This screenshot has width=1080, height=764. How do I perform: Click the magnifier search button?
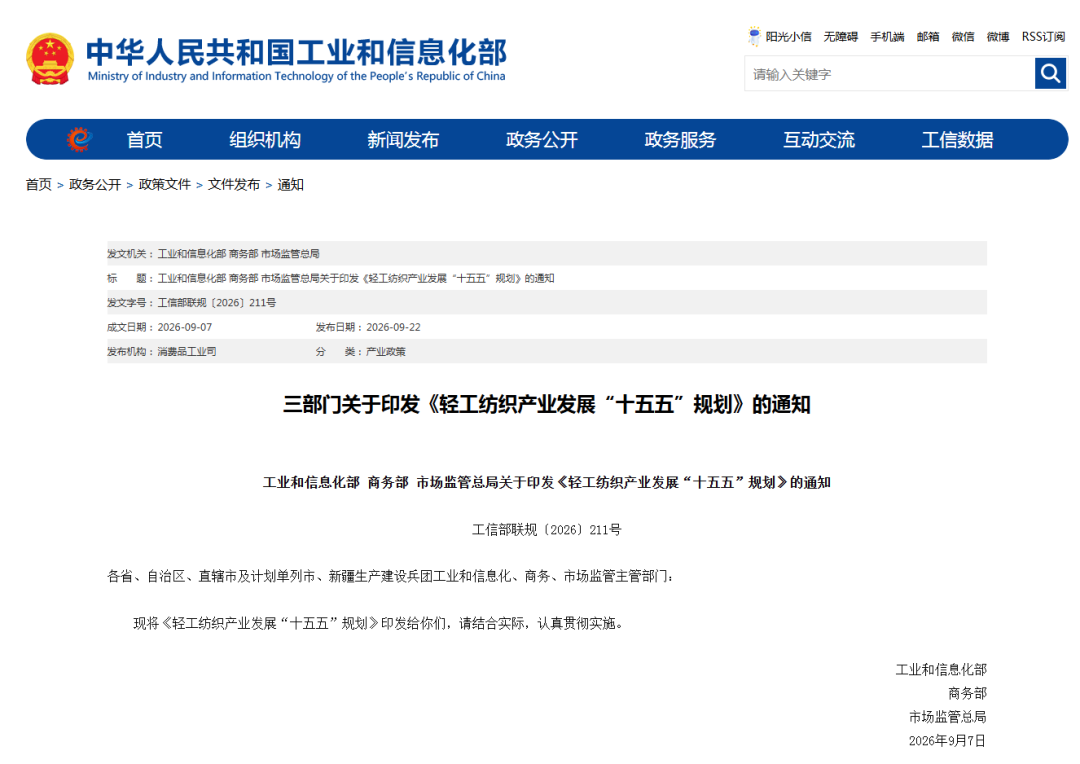coord(1050,73)
